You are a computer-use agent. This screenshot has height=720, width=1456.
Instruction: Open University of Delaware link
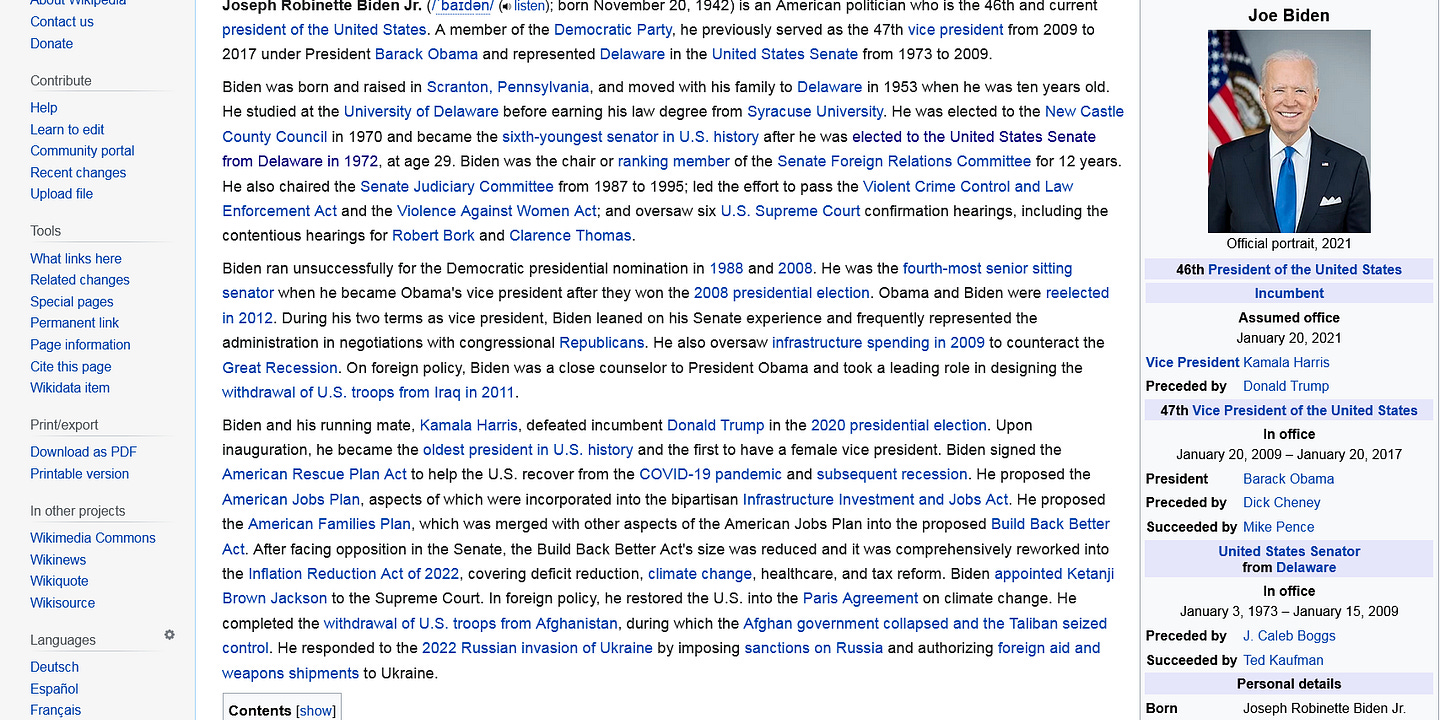click(x=421, y=111)
